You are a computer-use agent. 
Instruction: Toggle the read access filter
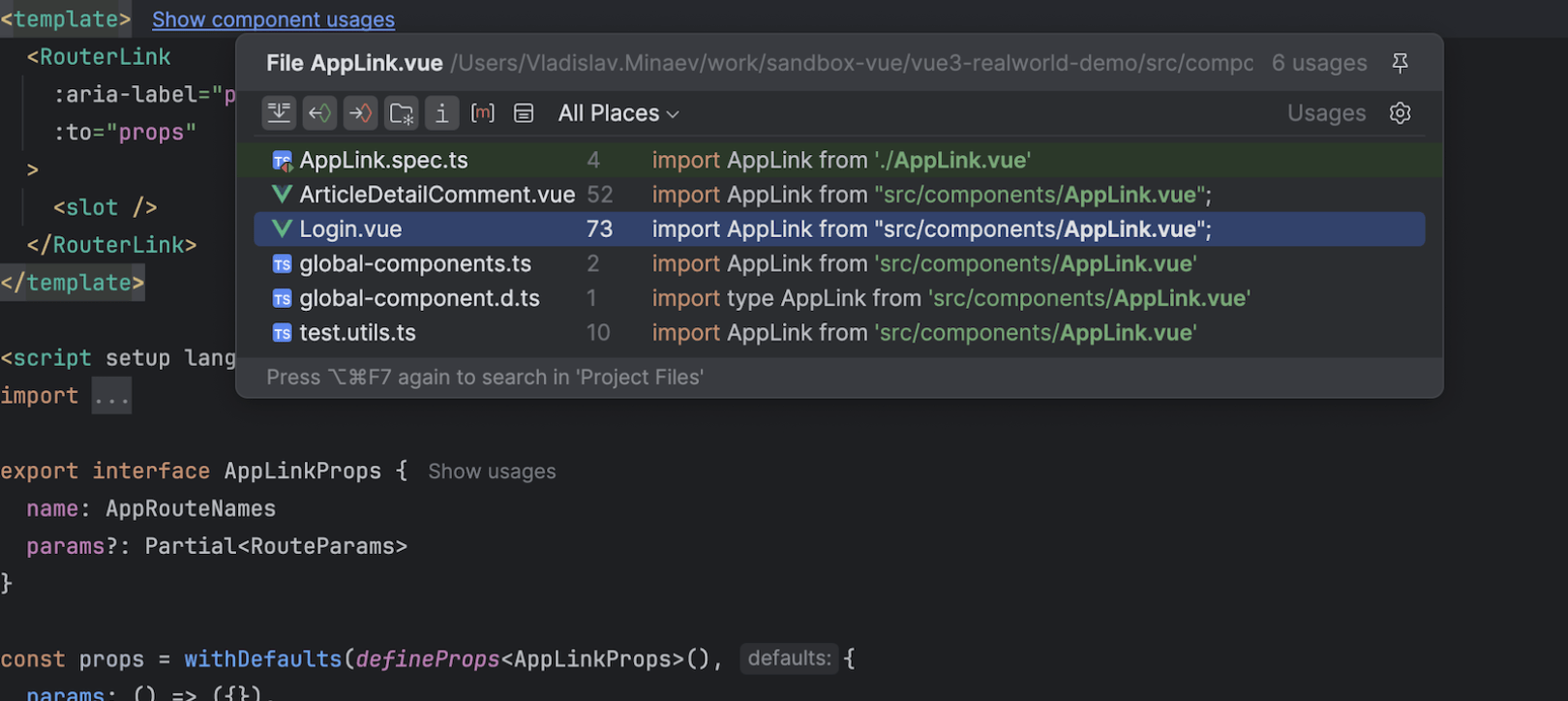pos(319,113)
